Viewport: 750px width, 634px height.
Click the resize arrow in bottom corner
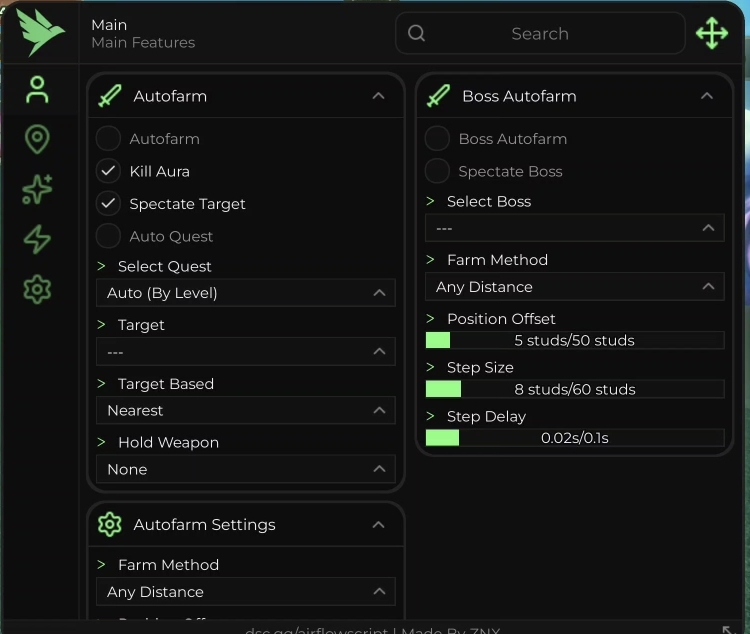tap(727, 629)
